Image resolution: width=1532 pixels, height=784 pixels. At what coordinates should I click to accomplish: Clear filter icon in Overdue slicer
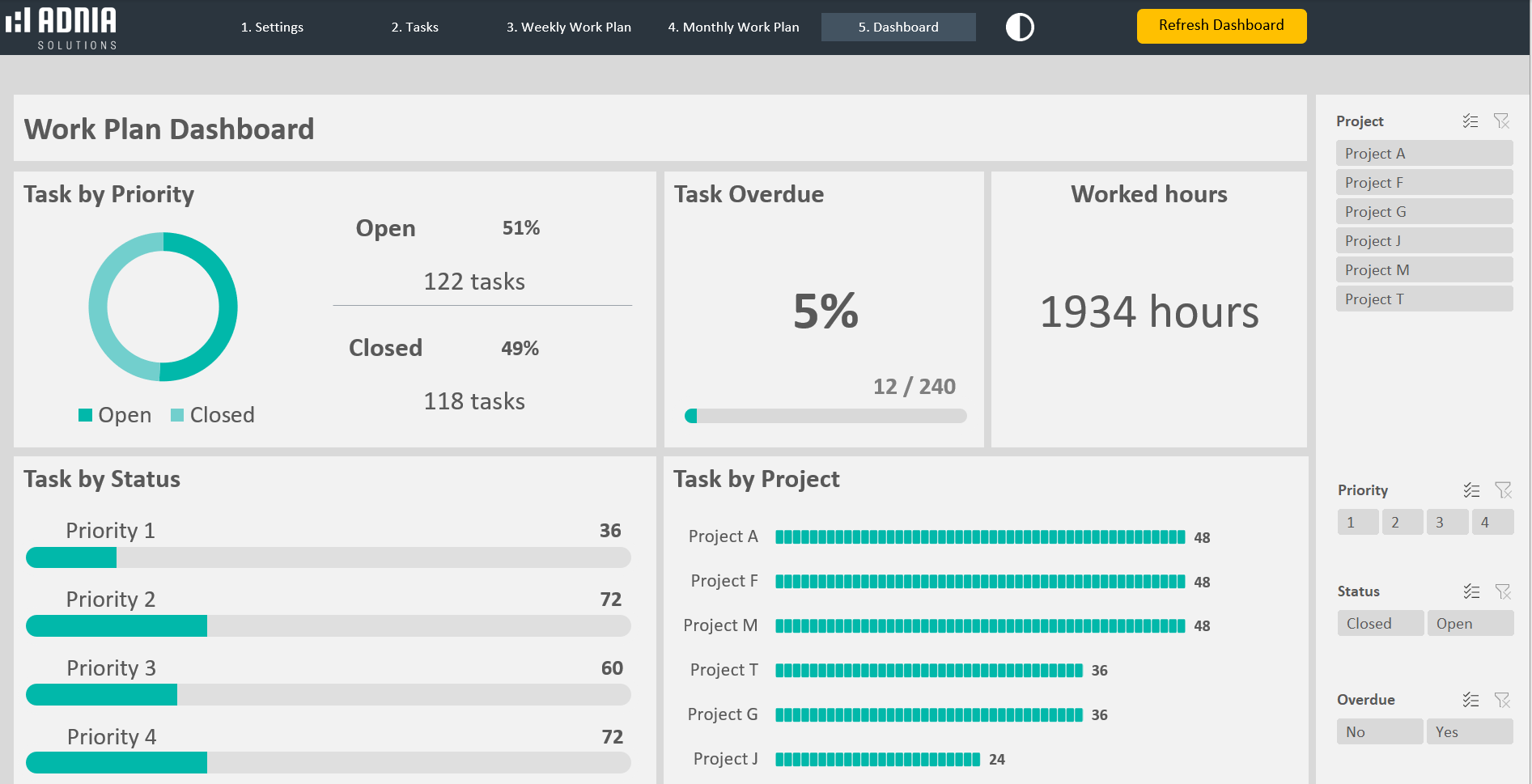click(x=1502, y=700)
